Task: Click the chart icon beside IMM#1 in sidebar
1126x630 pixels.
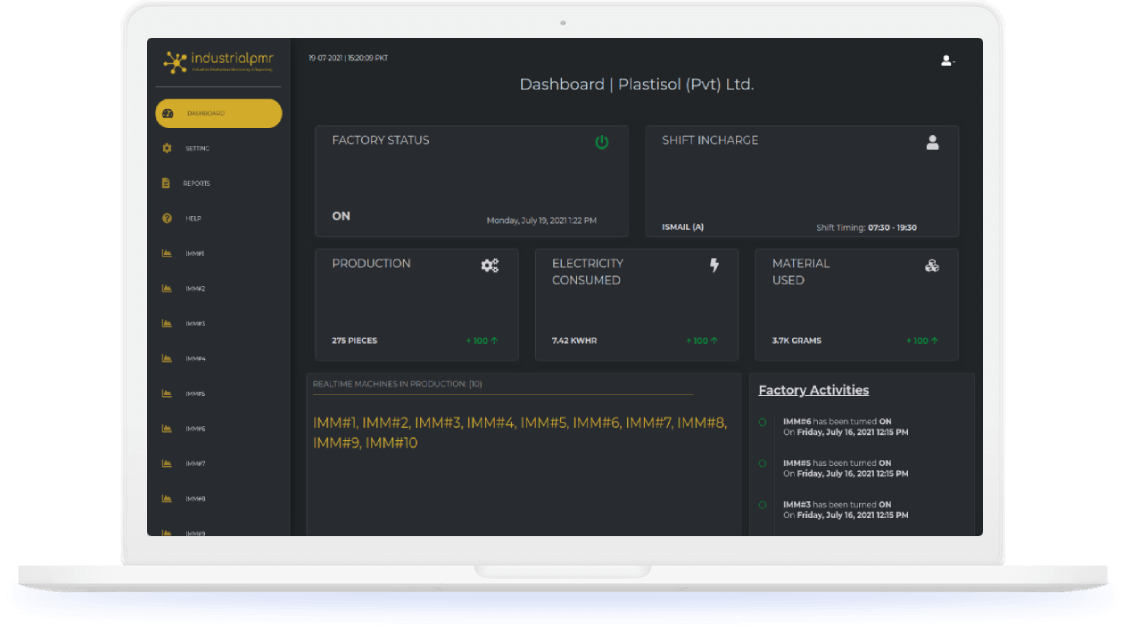Action: [x=167, y=254]
